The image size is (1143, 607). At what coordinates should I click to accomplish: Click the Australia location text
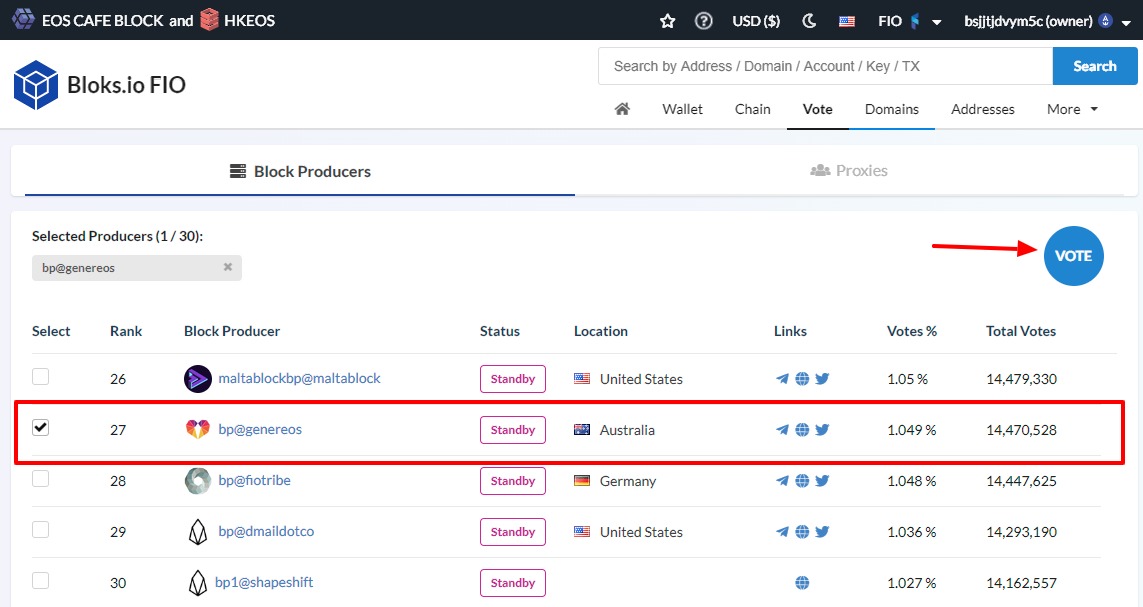(627, 430)
